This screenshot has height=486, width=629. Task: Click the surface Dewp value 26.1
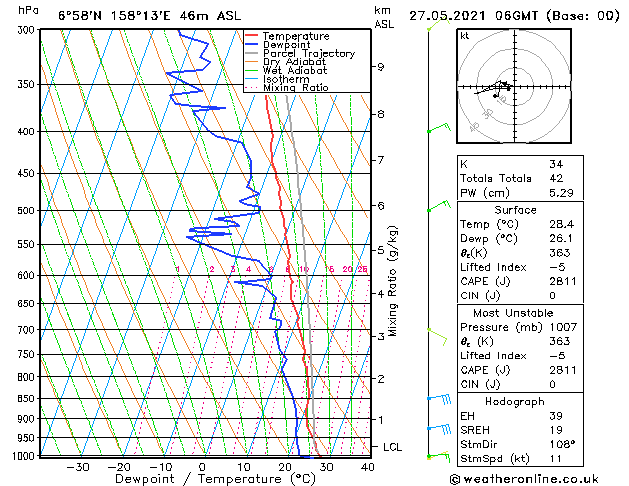click(x=561, y=239)
